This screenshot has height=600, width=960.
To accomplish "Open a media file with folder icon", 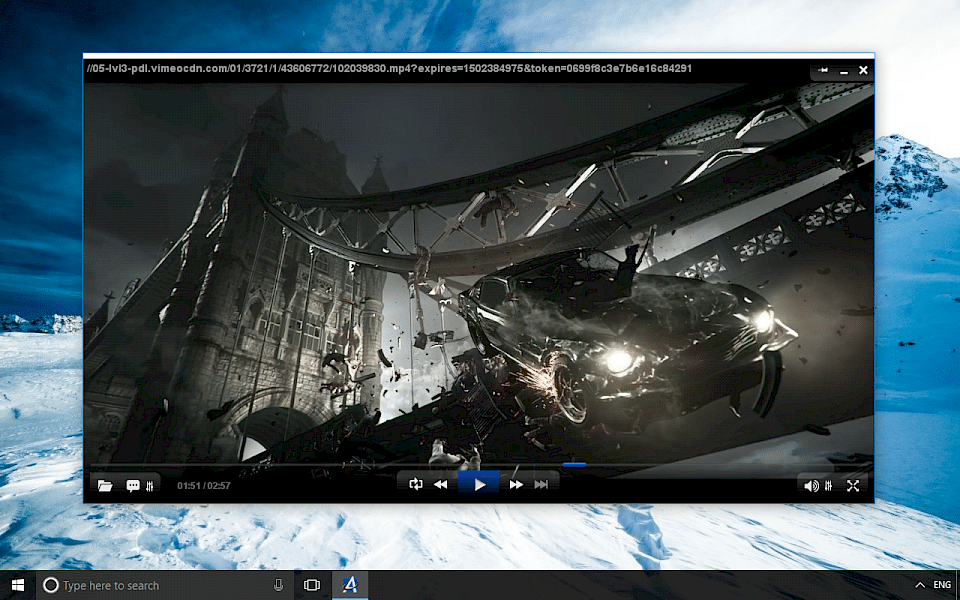I will pos(105,486).
